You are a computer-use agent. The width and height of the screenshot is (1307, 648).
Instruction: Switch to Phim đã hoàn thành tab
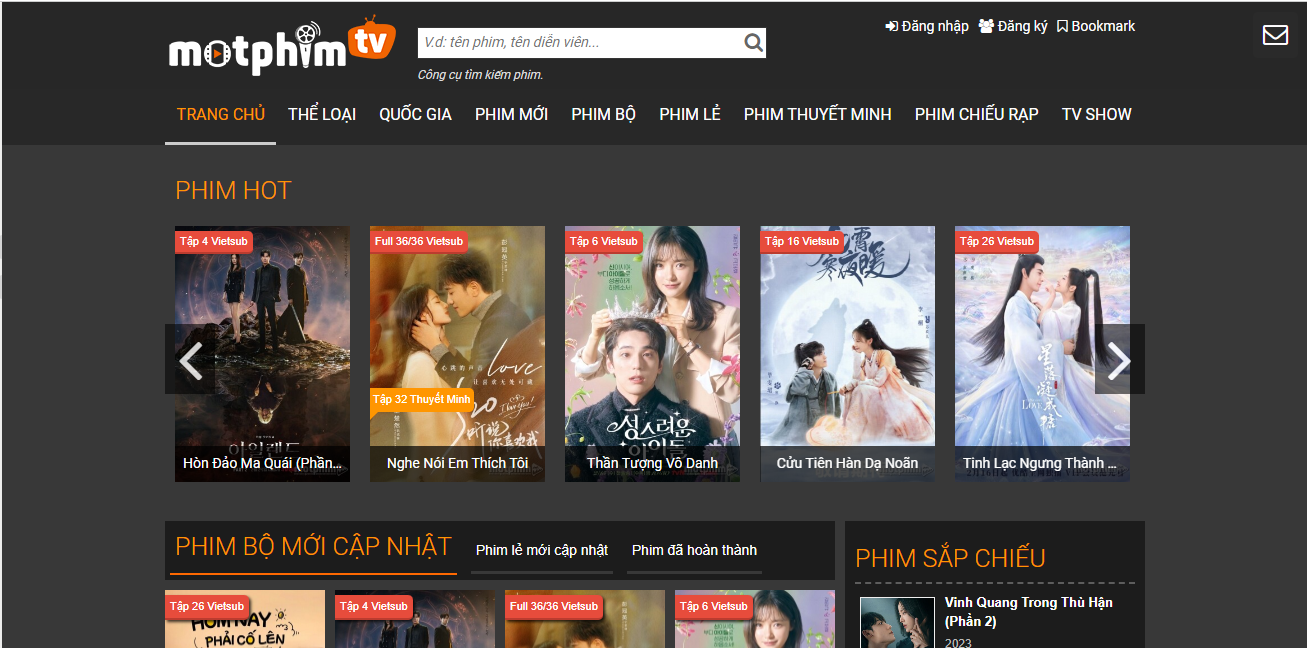pos(694,550)
